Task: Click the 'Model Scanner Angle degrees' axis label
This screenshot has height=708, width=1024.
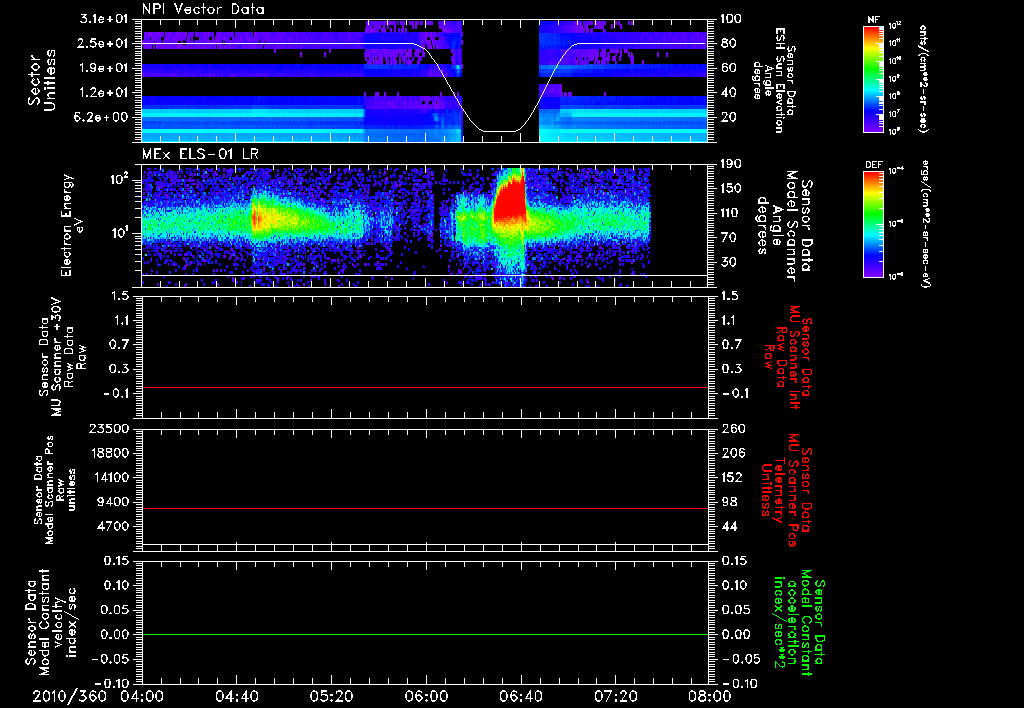Action: [784, 226]
